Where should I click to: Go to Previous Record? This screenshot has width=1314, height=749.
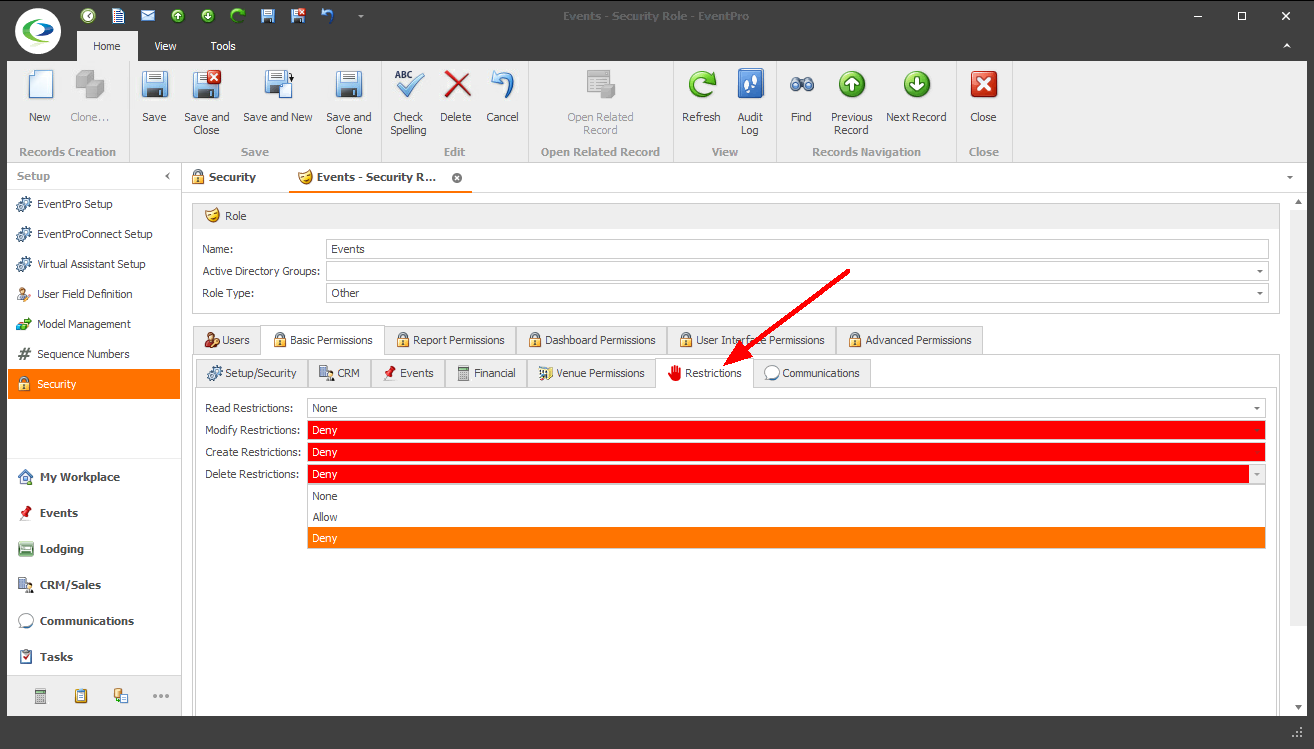[852, 102]
